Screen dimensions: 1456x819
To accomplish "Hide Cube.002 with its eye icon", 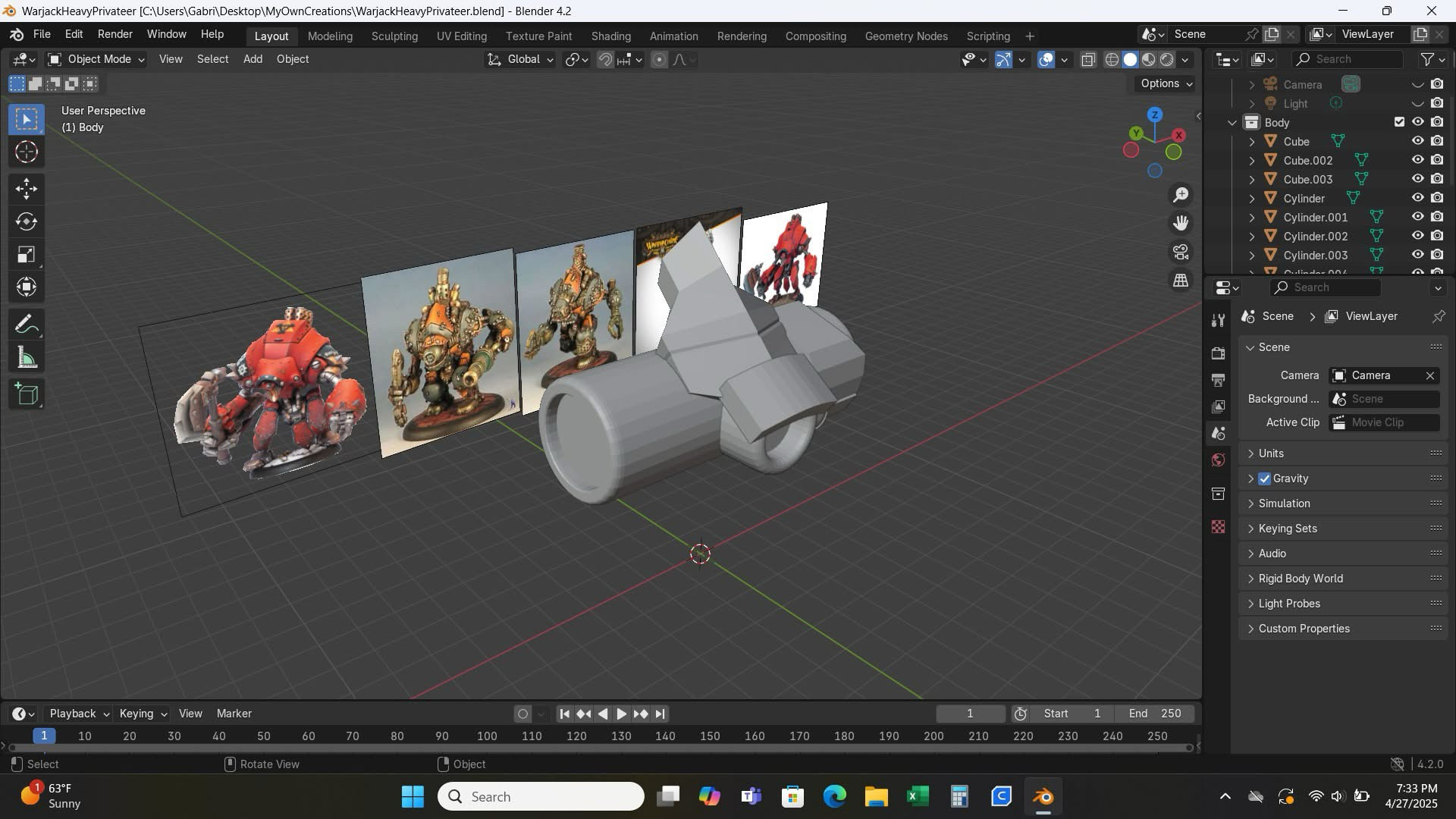I will 1417,160.
